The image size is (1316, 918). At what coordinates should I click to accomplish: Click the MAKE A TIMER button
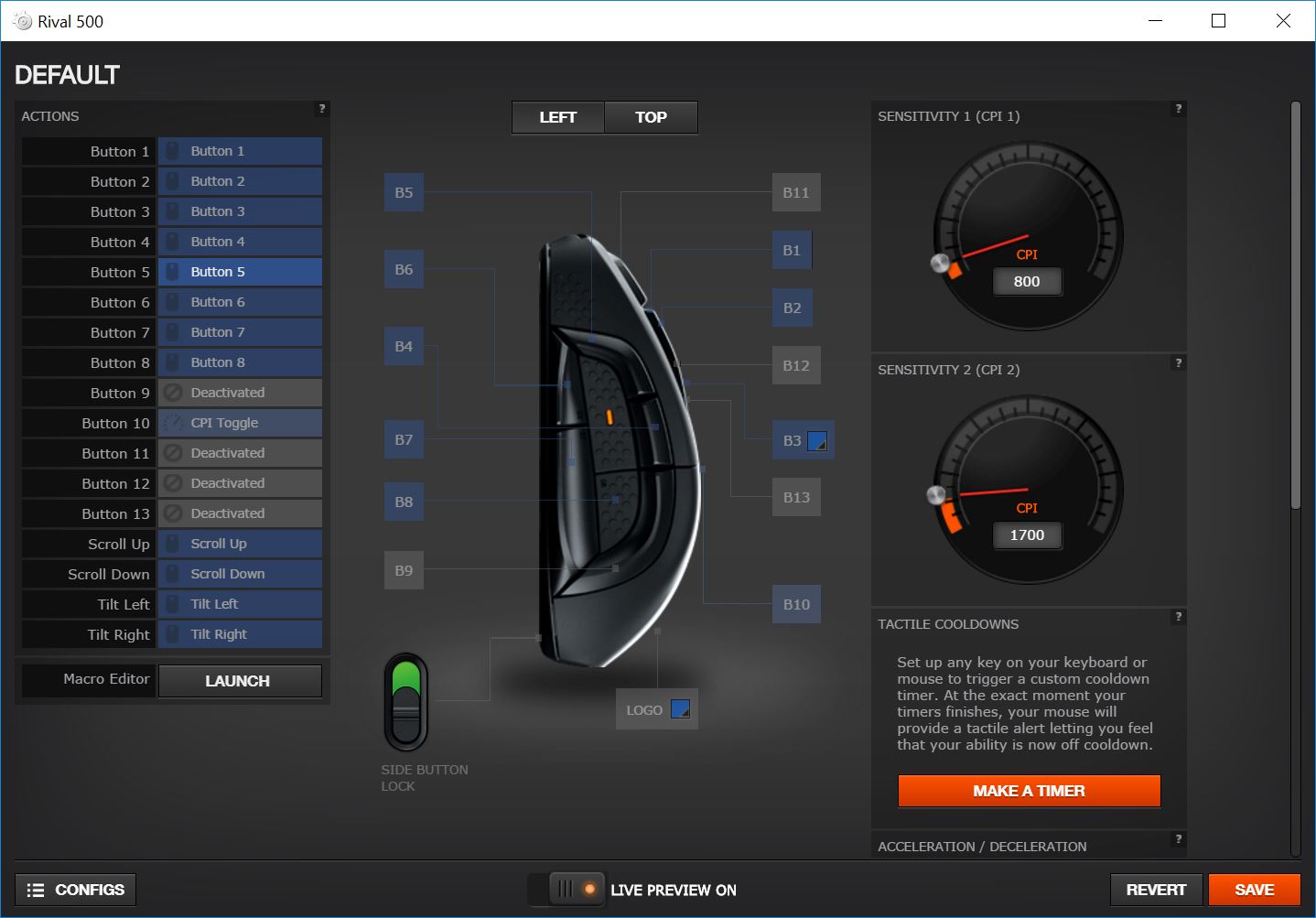click(x=1029, y=791)
